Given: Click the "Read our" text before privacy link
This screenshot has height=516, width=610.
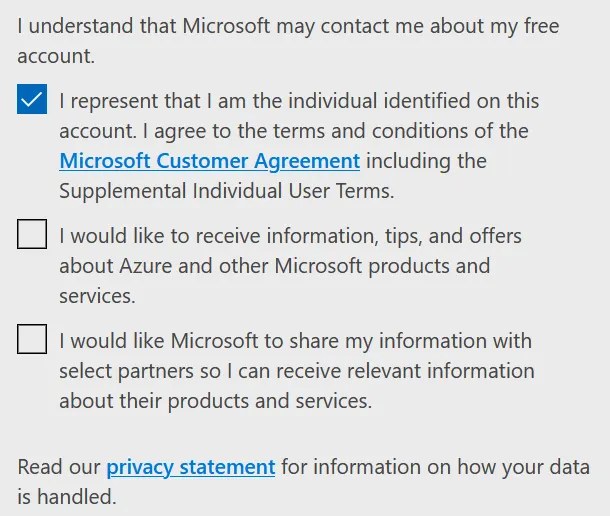Looking at the screenshot, I should (x=59, y=466).
